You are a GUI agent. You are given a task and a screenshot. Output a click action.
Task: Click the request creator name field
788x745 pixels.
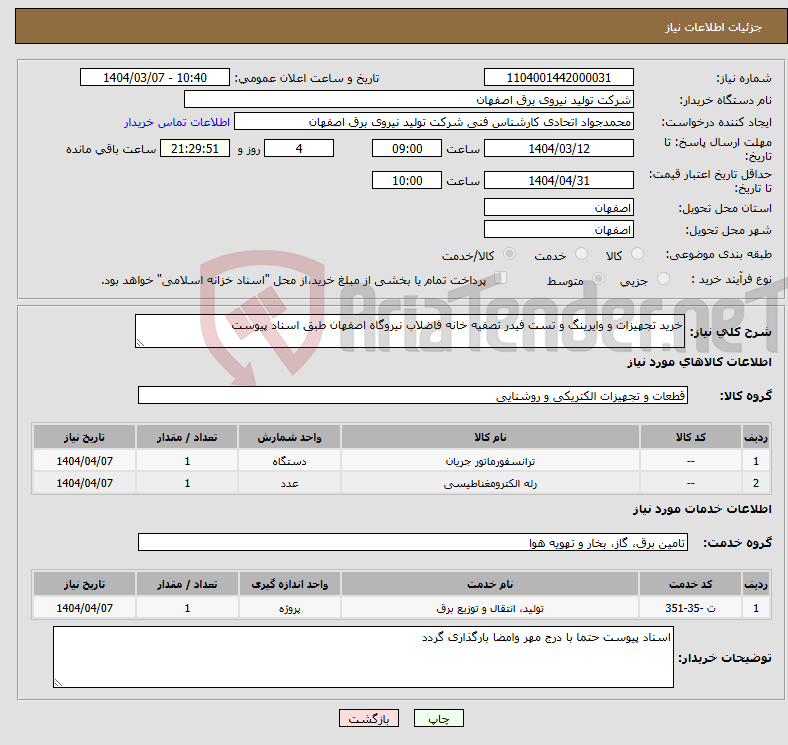[434, 122]
